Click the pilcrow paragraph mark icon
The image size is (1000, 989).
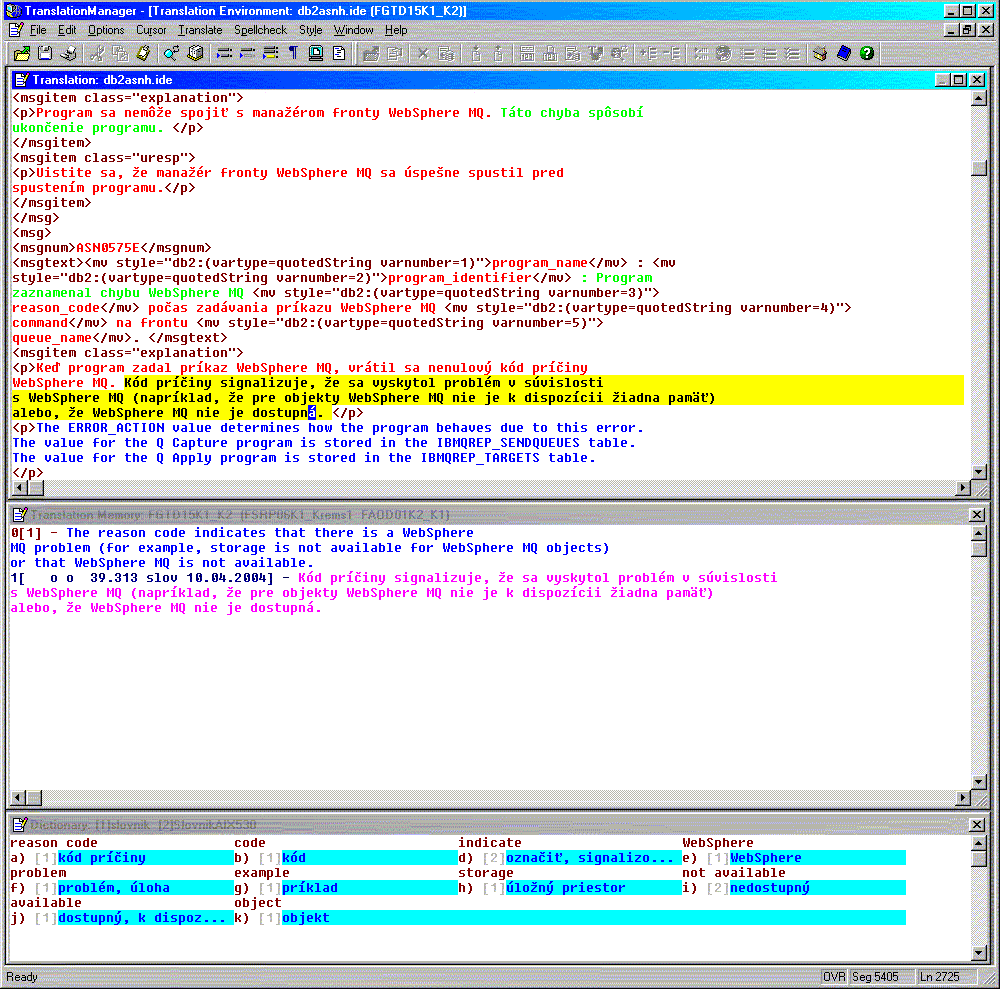293,54
